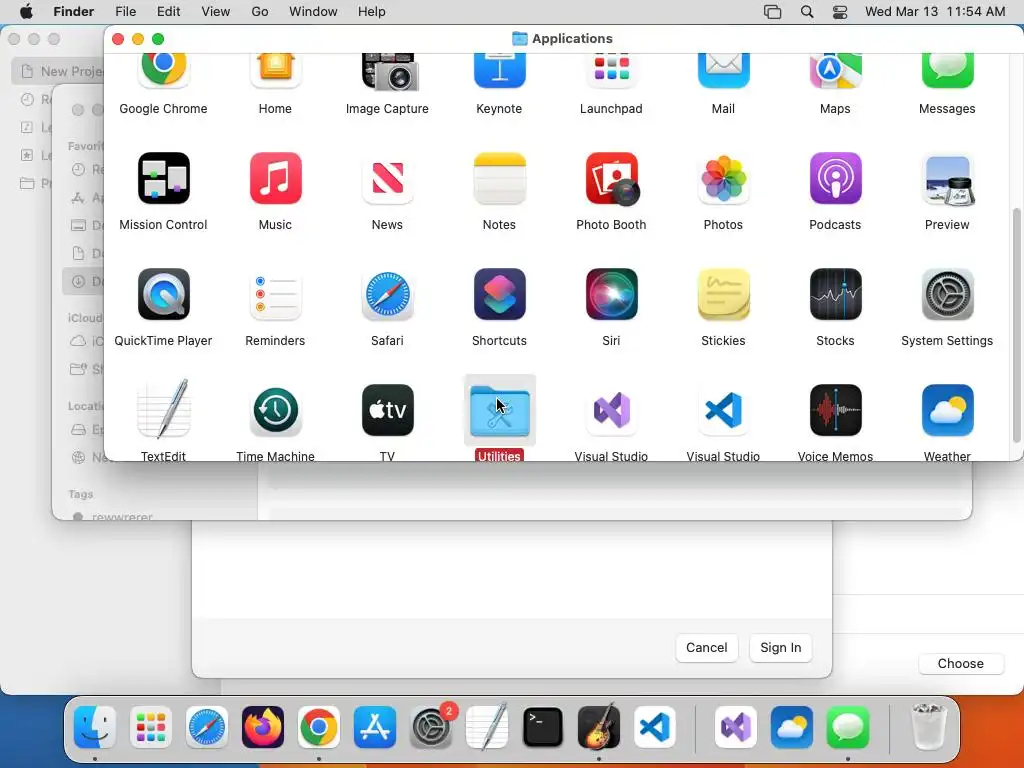This screenshot has height=768, width=1024.
Task: Open Messages from the Dock
Action: click(x=848, y=727)
